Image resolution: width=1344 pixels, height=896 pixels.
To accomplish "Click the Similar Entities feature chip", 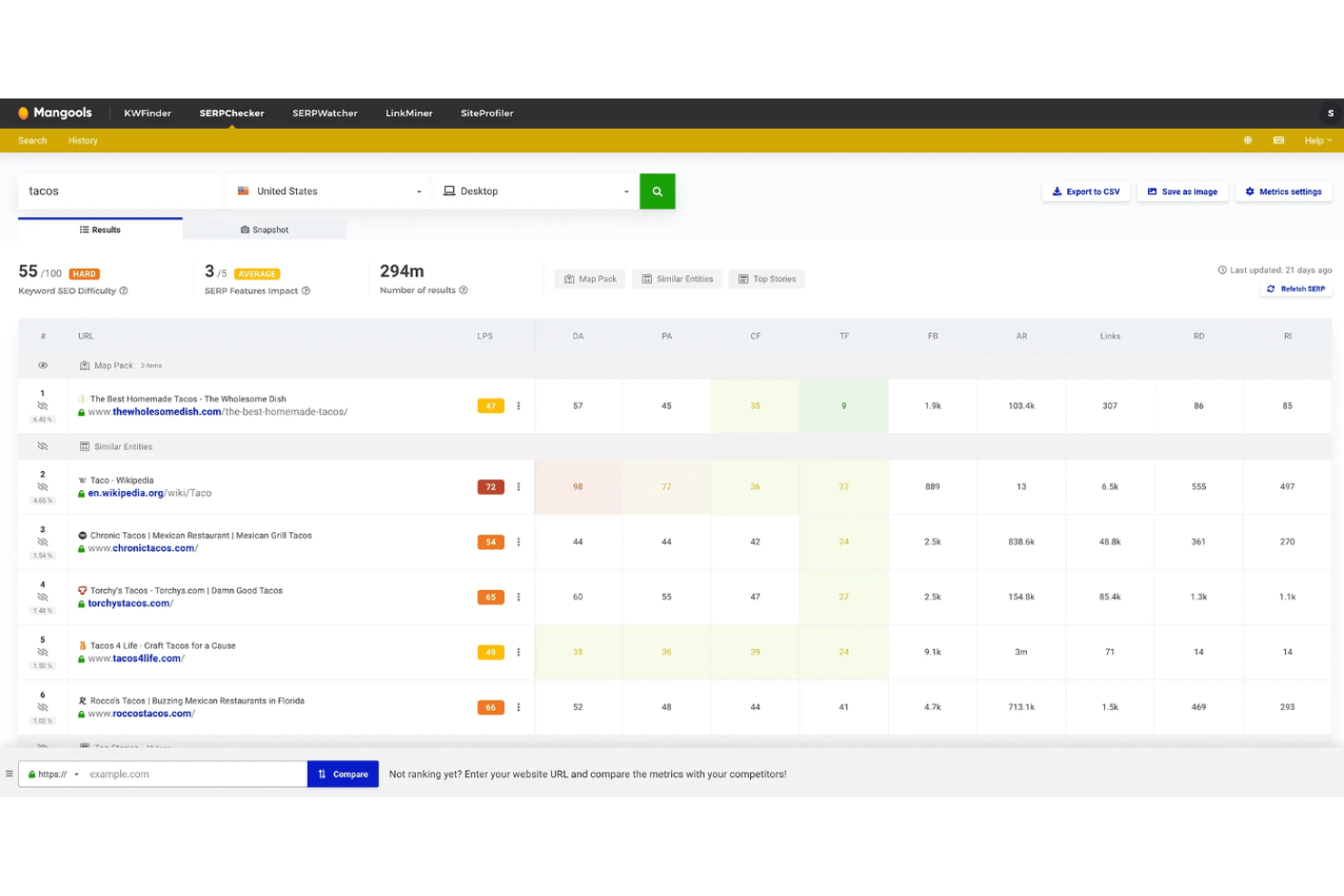I will tap(677, 280).
